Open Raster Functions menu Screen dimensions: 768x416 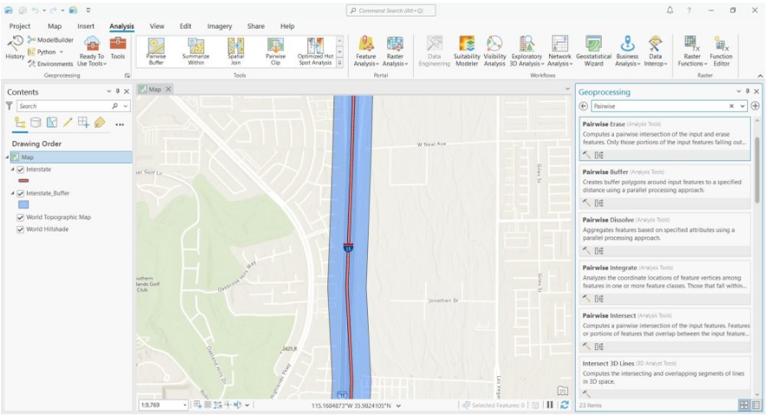[692, 51]
